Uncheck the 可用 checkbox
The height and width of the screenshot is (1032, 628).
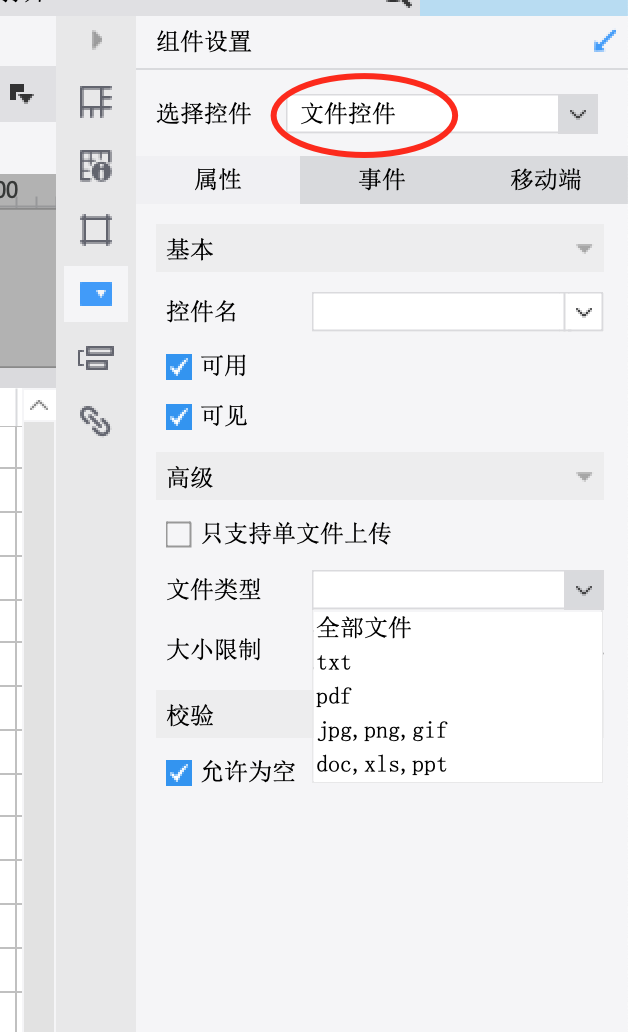[179, 367]
